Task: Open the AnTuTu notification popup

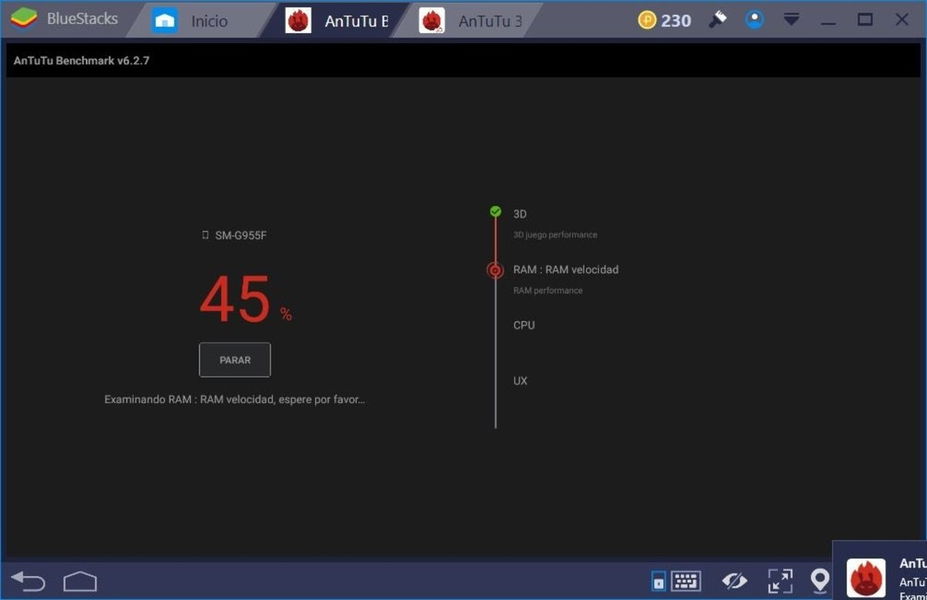Action: coord(880,570)
